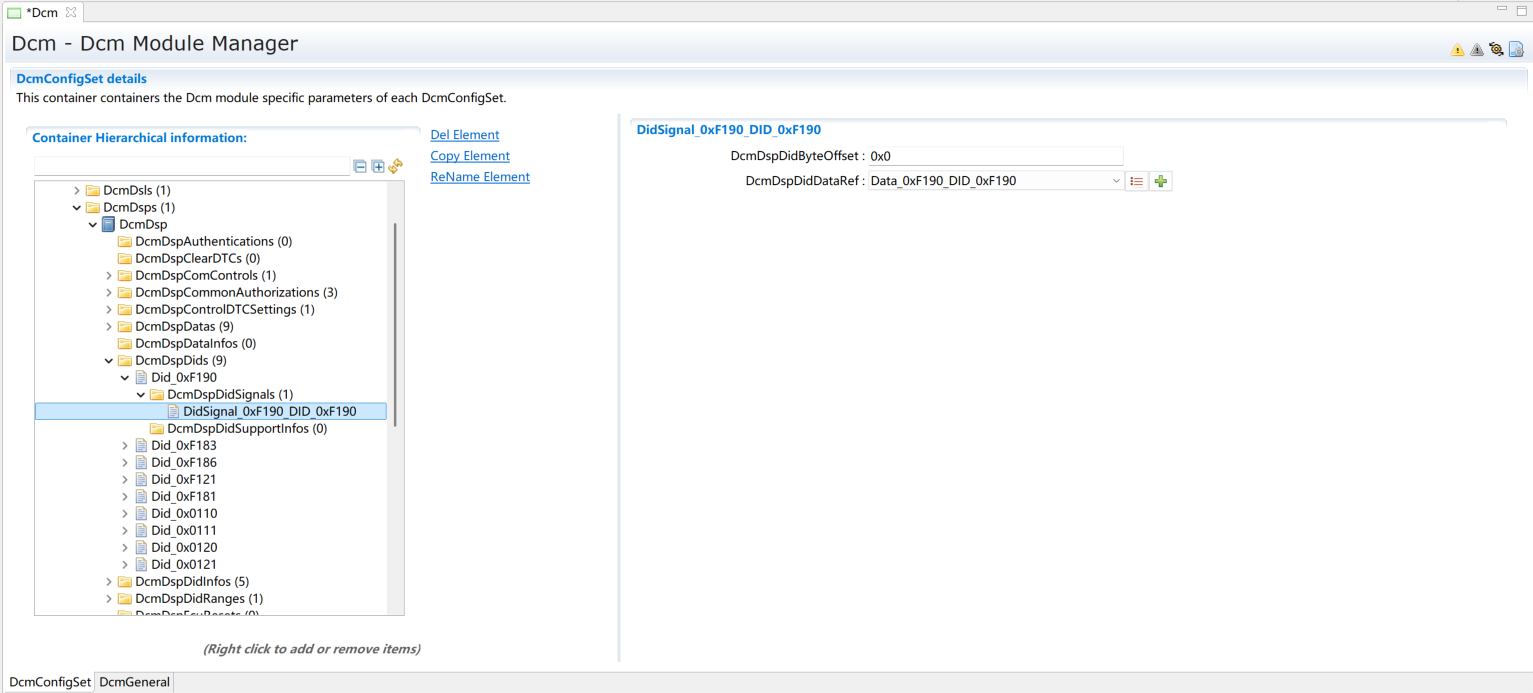The image size is (1533, 693).
Task: Click the gray warning triangle icon
Action: (1476, 50)
